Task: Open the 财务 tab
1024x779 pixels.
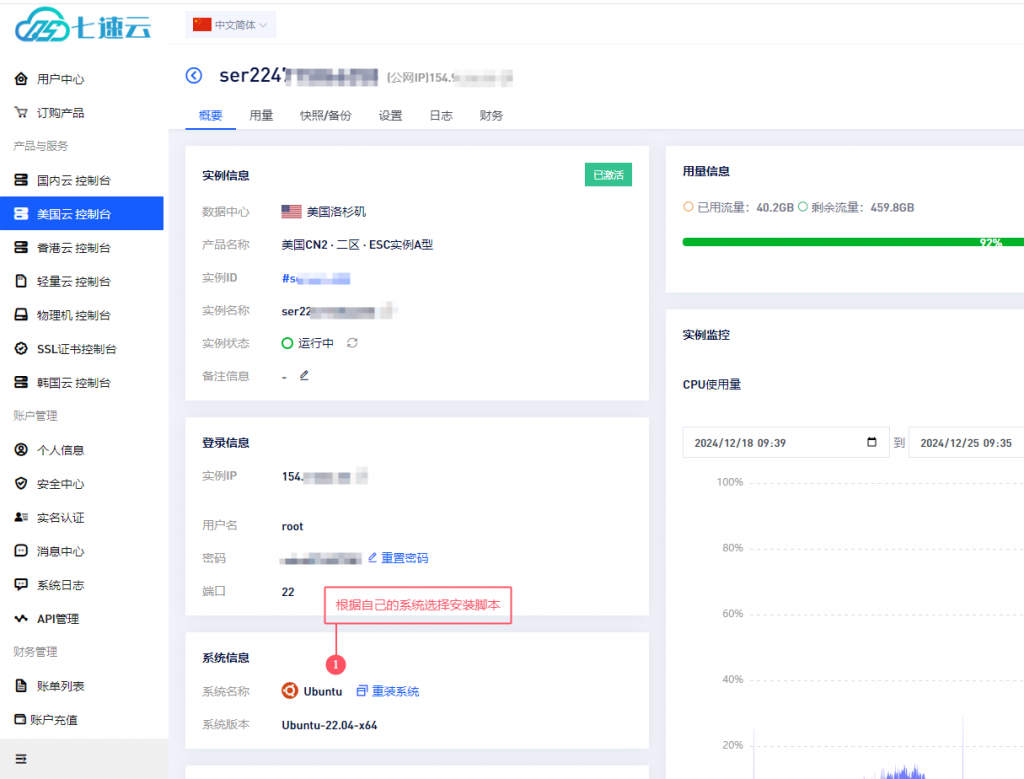Action: [489, 115]
